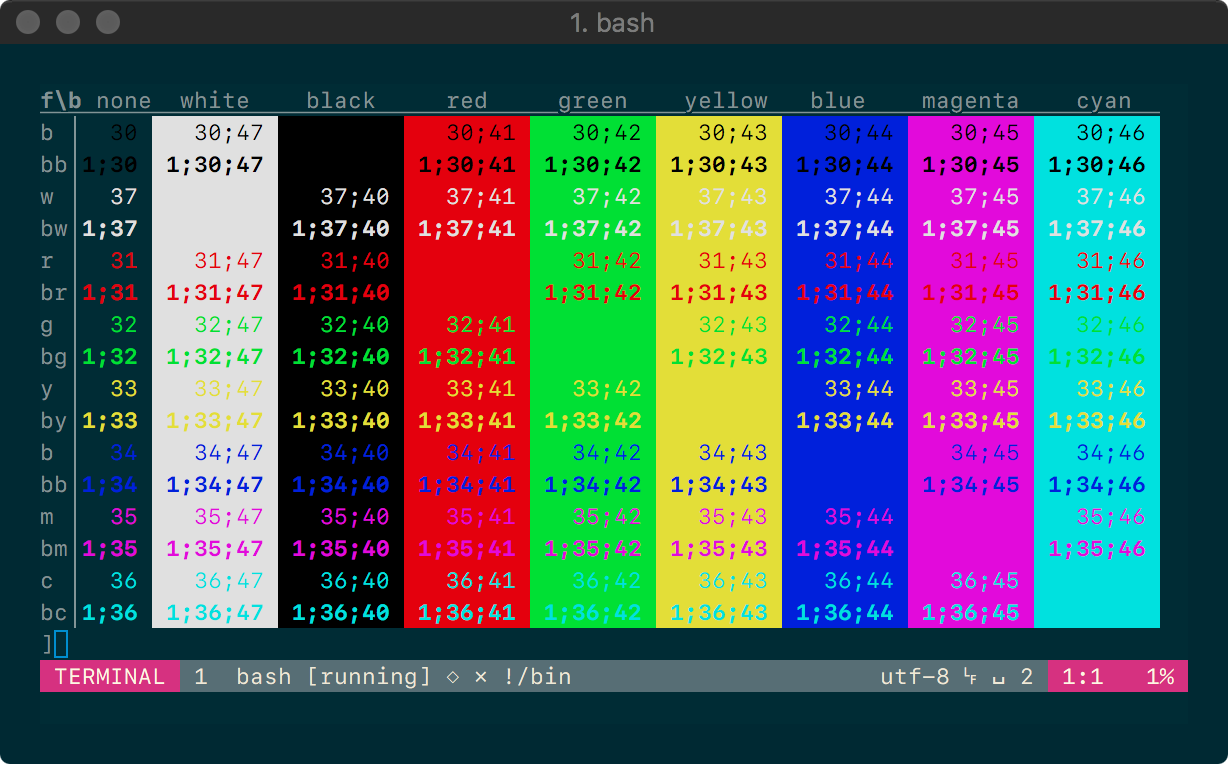The image size is (1228, 764).
Task: Click the "1%" scroll percentage indicator
Action: [x=1160, y=676]
